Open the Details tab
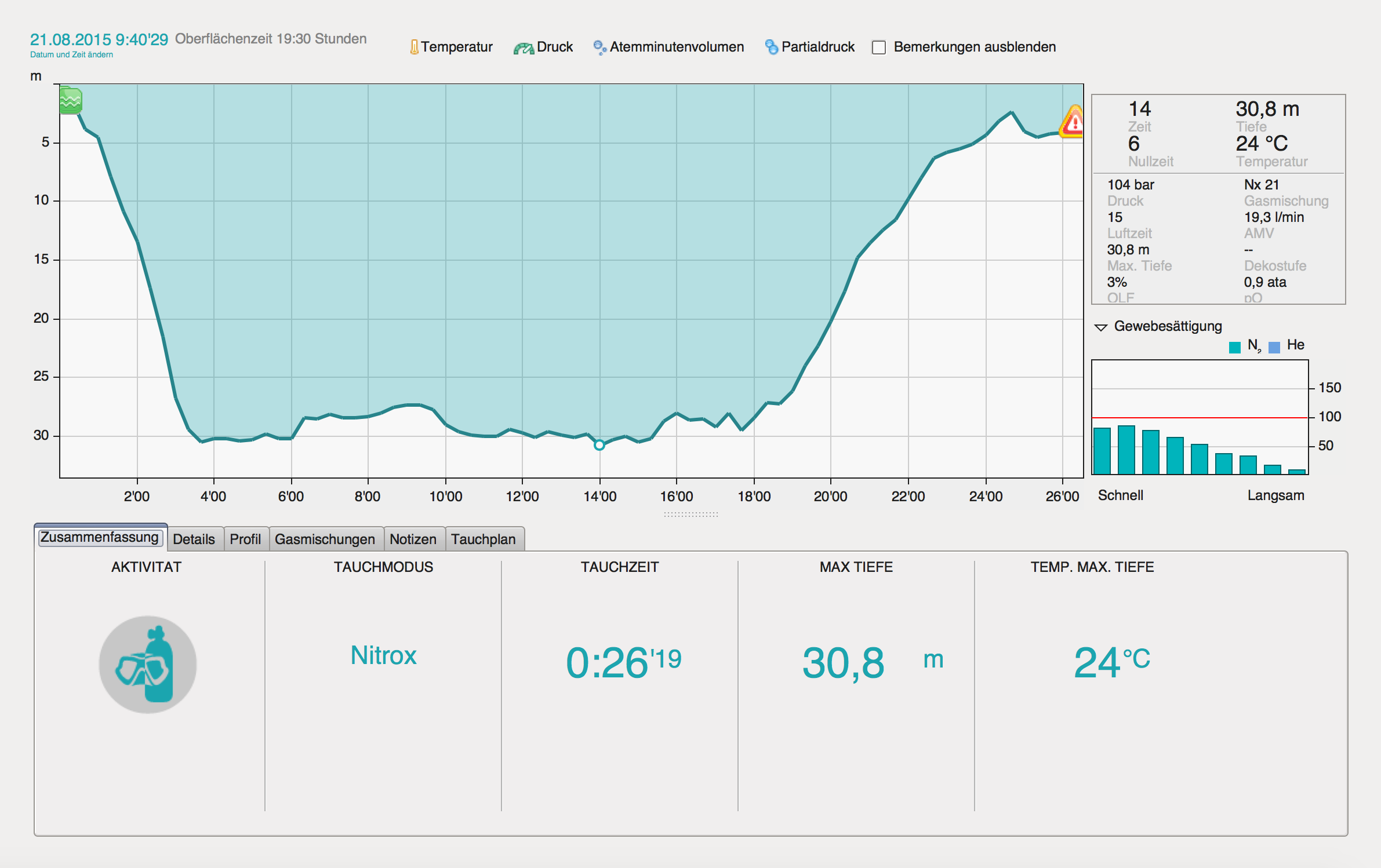The height and width of the screenshot is (868, 1381). point(194,539)
